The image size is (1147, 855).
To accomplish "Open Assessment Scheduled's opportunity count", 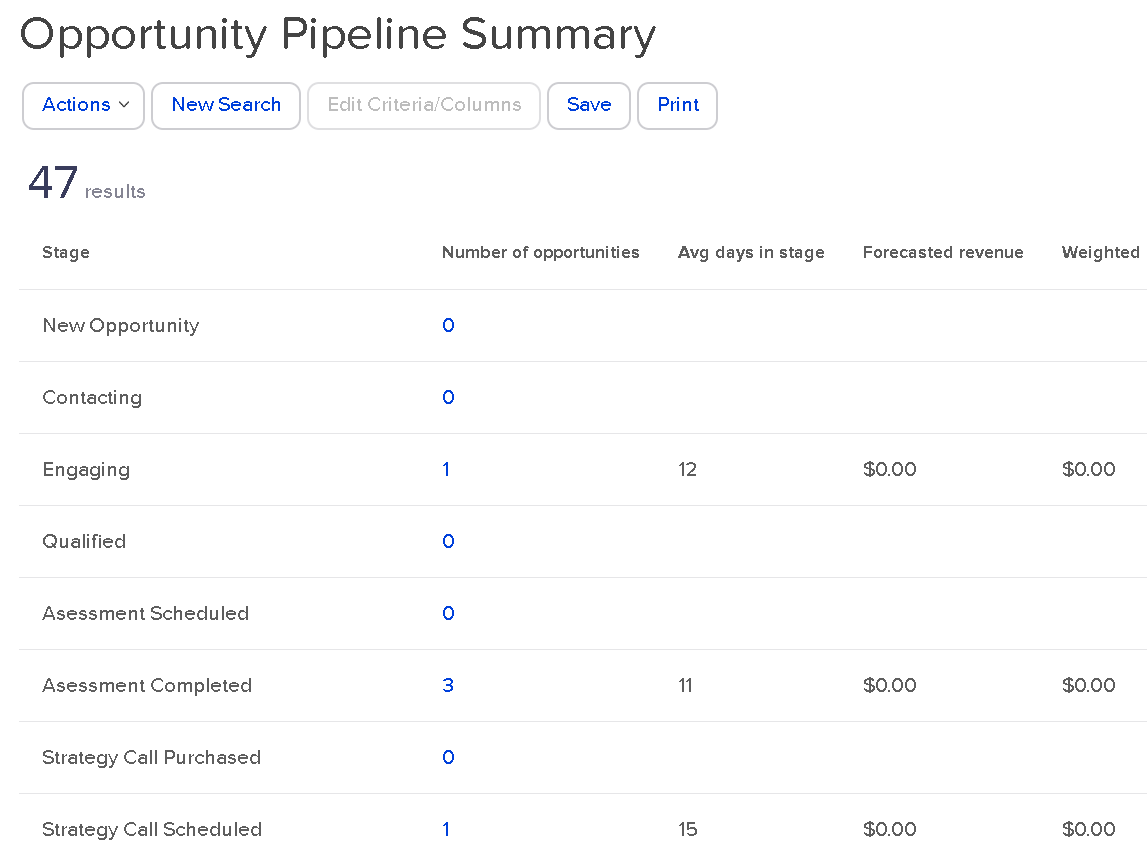I will pyautogui.click(x=447, y=613).
